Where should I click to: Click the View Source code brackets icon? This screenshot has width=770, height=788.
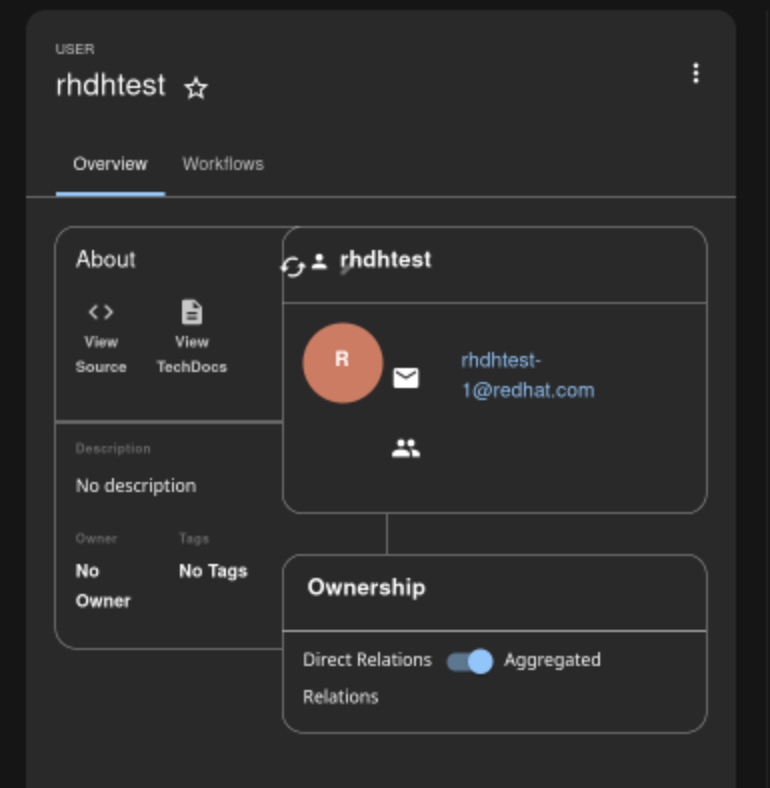(x=101, y=312)
